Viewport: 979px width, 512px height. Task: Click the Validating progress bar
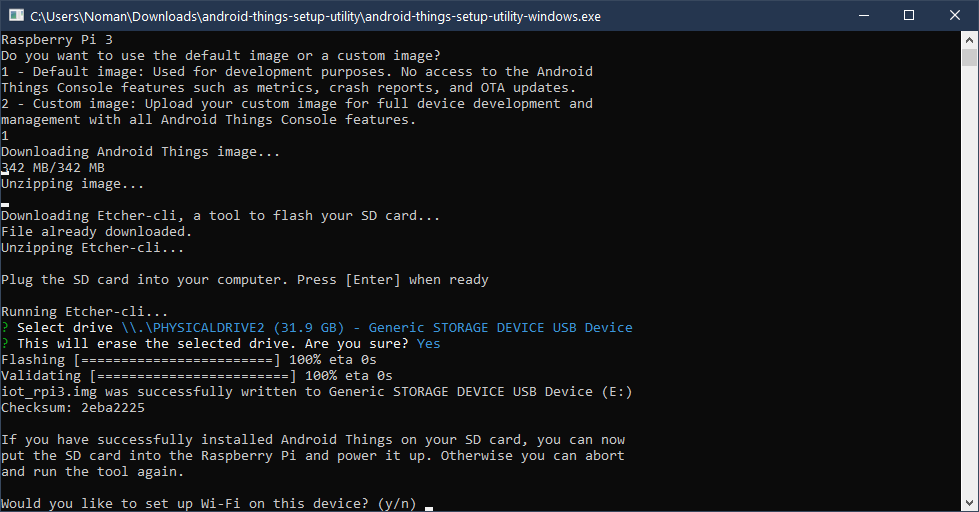pyautogui.click(x=193, y=376)
